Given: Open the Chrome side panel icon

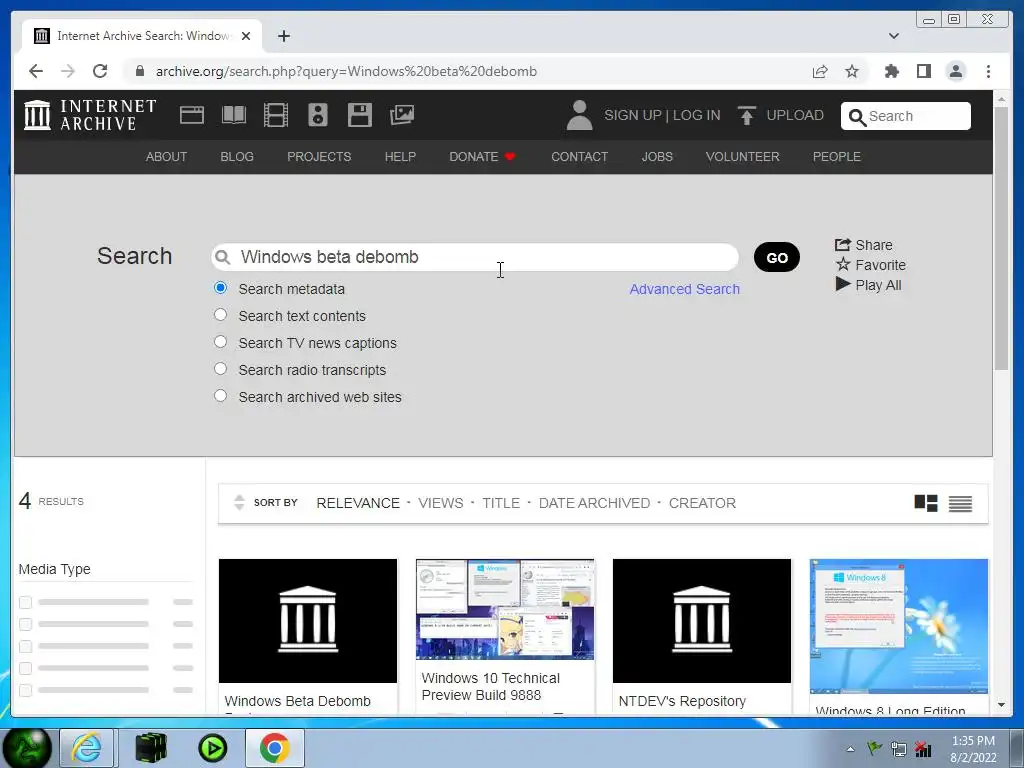Looking at the screenshot, I should click(x=923, y=71).
